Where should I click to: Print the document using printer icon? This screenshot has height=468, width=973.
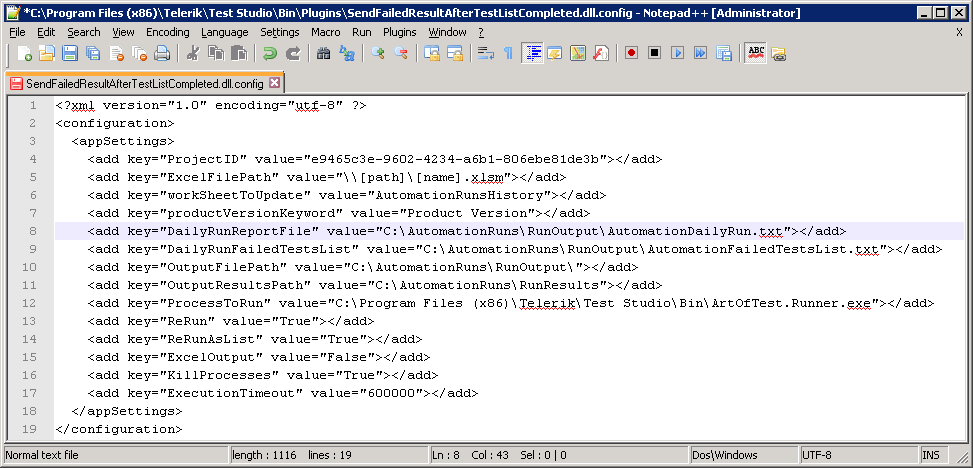click(x=162, y=53)
